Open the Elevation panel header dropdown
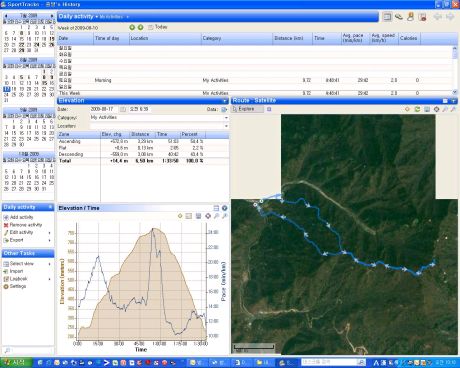The width and height of the screenshot is (460, 368). [225, 101]
